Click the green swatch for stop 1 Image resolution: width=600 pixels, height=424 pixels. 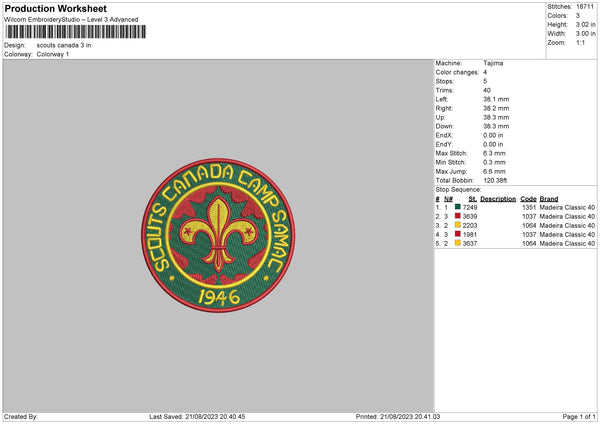point(457,207)
